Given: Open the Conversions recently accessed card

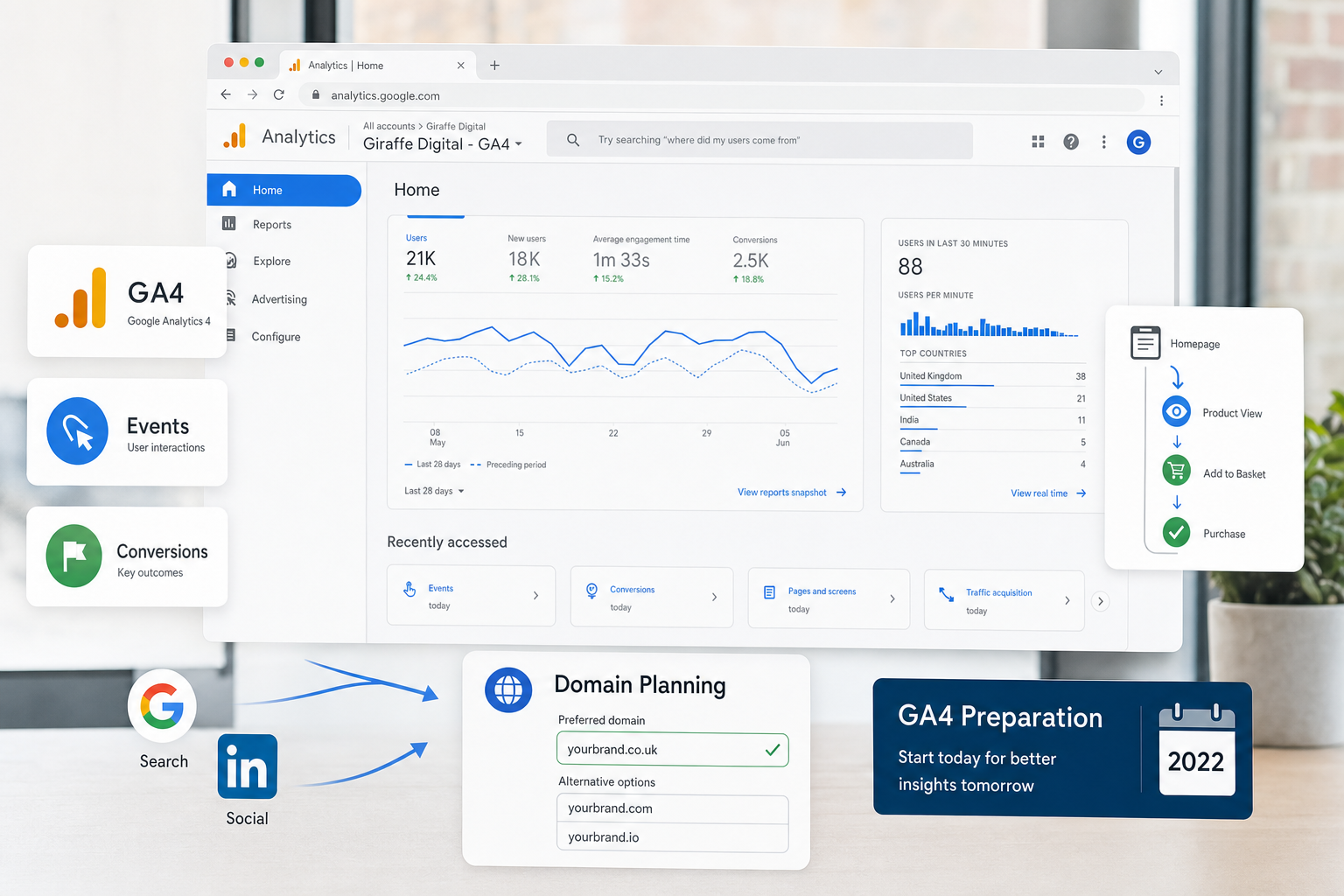Looking at the screenshot, I should (652, 597).
